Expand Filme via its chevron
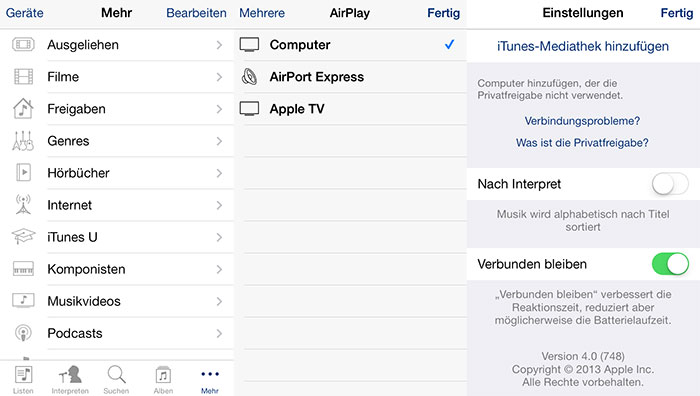The image size is (700, 396). coord(219,77)
